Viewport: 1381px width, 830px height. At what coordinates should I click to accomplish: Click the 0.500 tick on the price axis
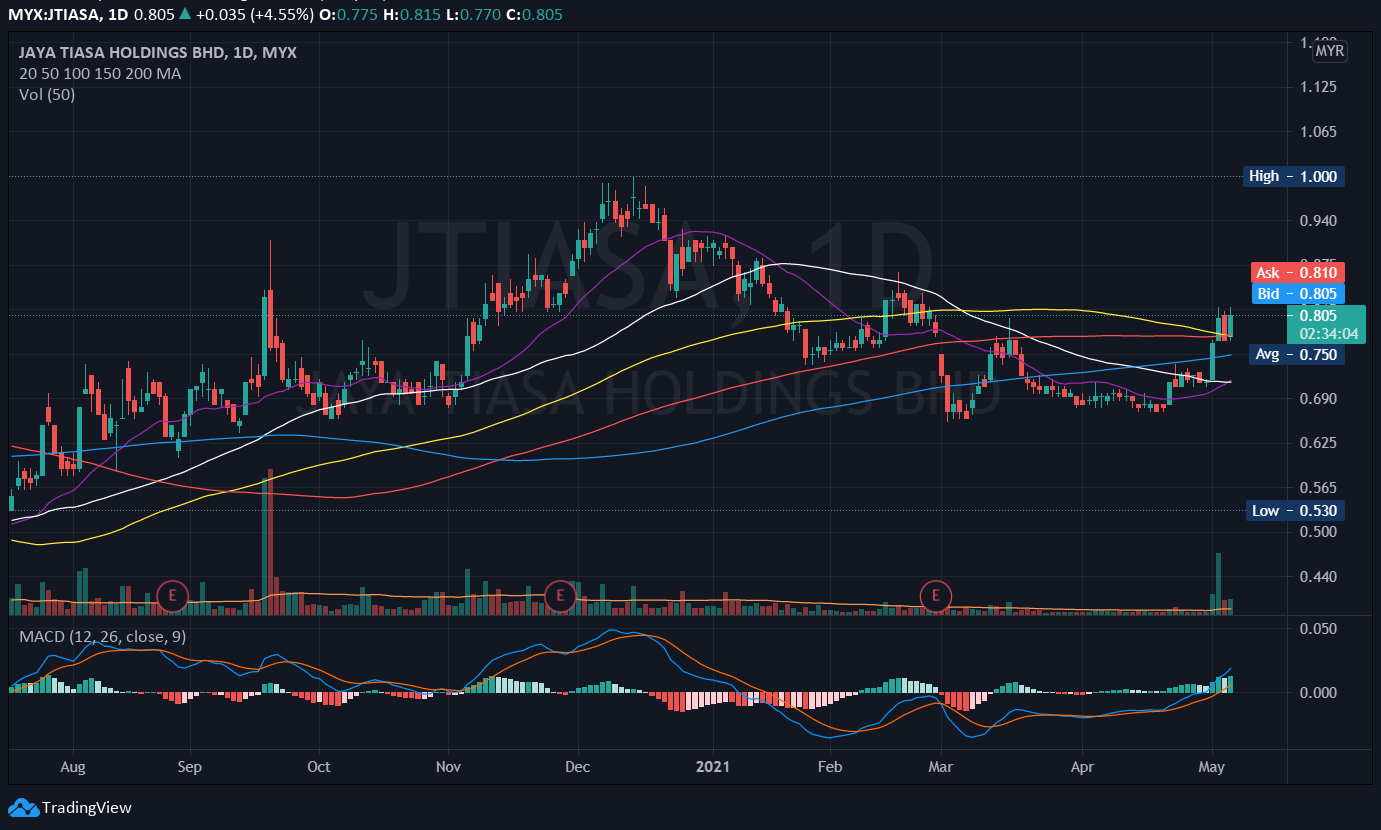tap(1318, 531)
